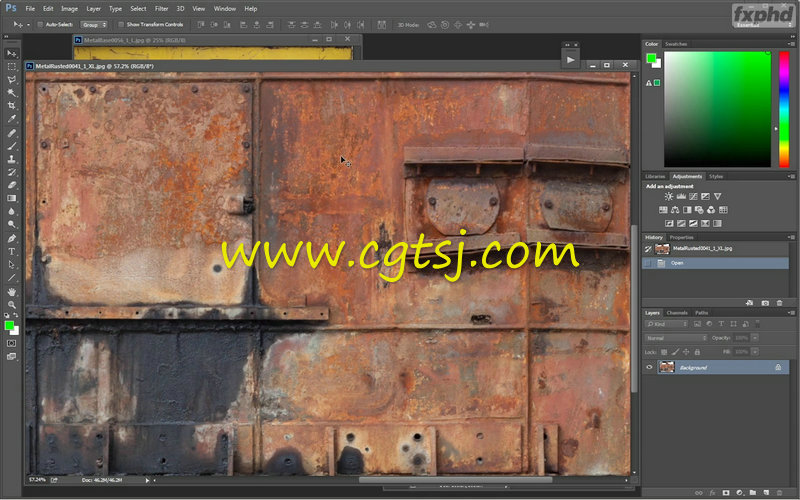This screenshot has width=800, height=500.
Task: Add a Levels adjustment
Action: pos(681,196)
